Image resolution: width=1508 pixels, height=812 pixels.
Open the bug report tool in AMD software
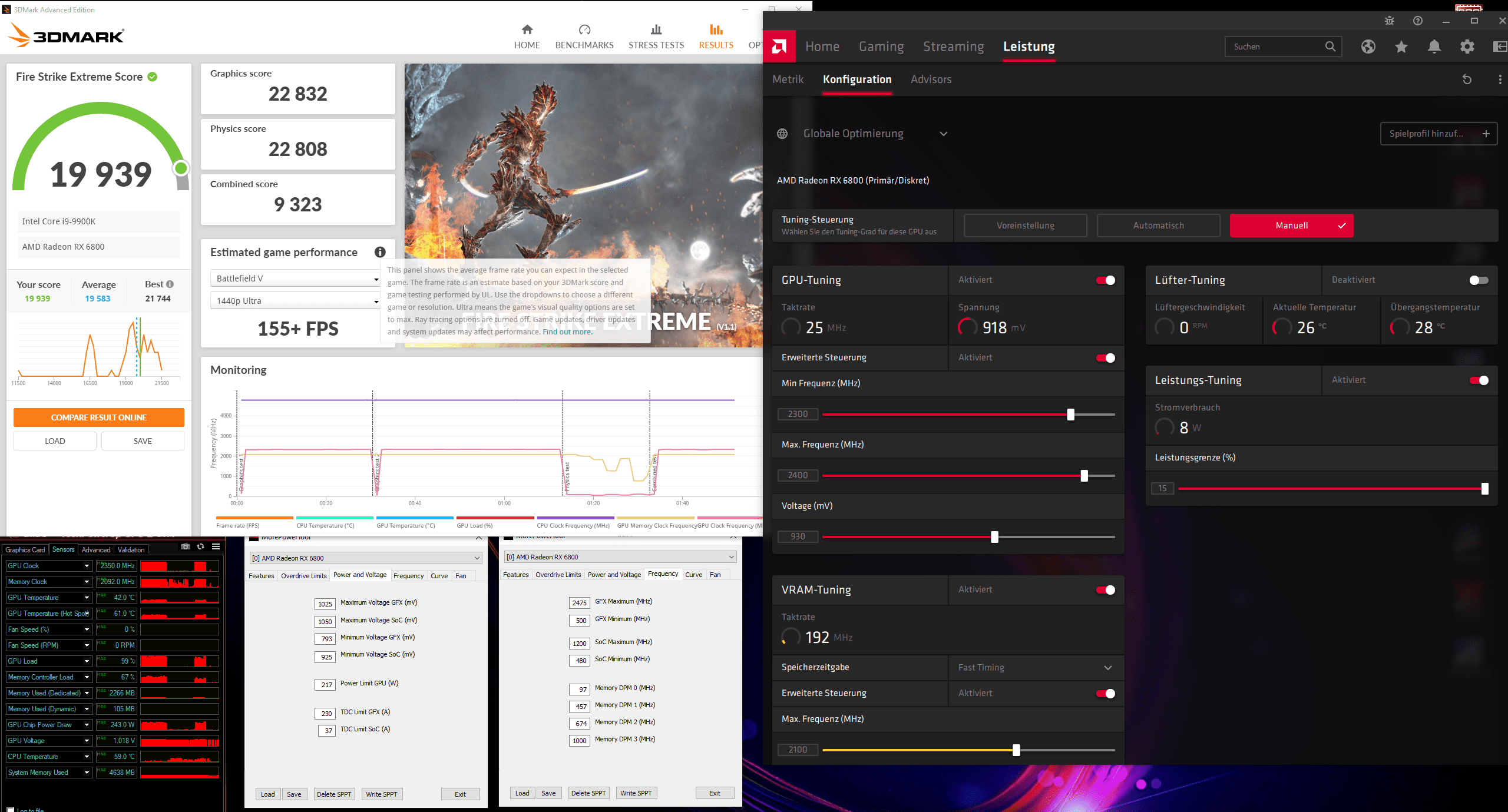click(x=1389, y=21)
